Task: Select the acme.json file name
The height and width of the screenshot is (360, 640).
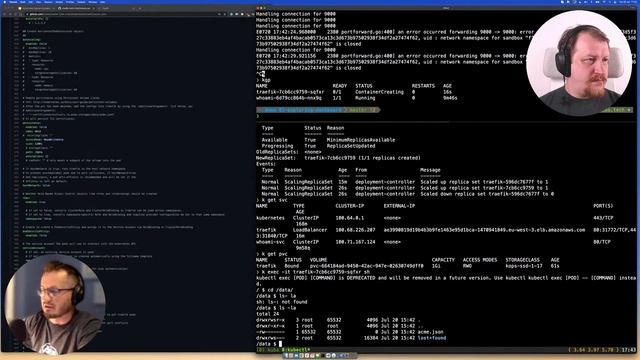Action: coord(430,332)
